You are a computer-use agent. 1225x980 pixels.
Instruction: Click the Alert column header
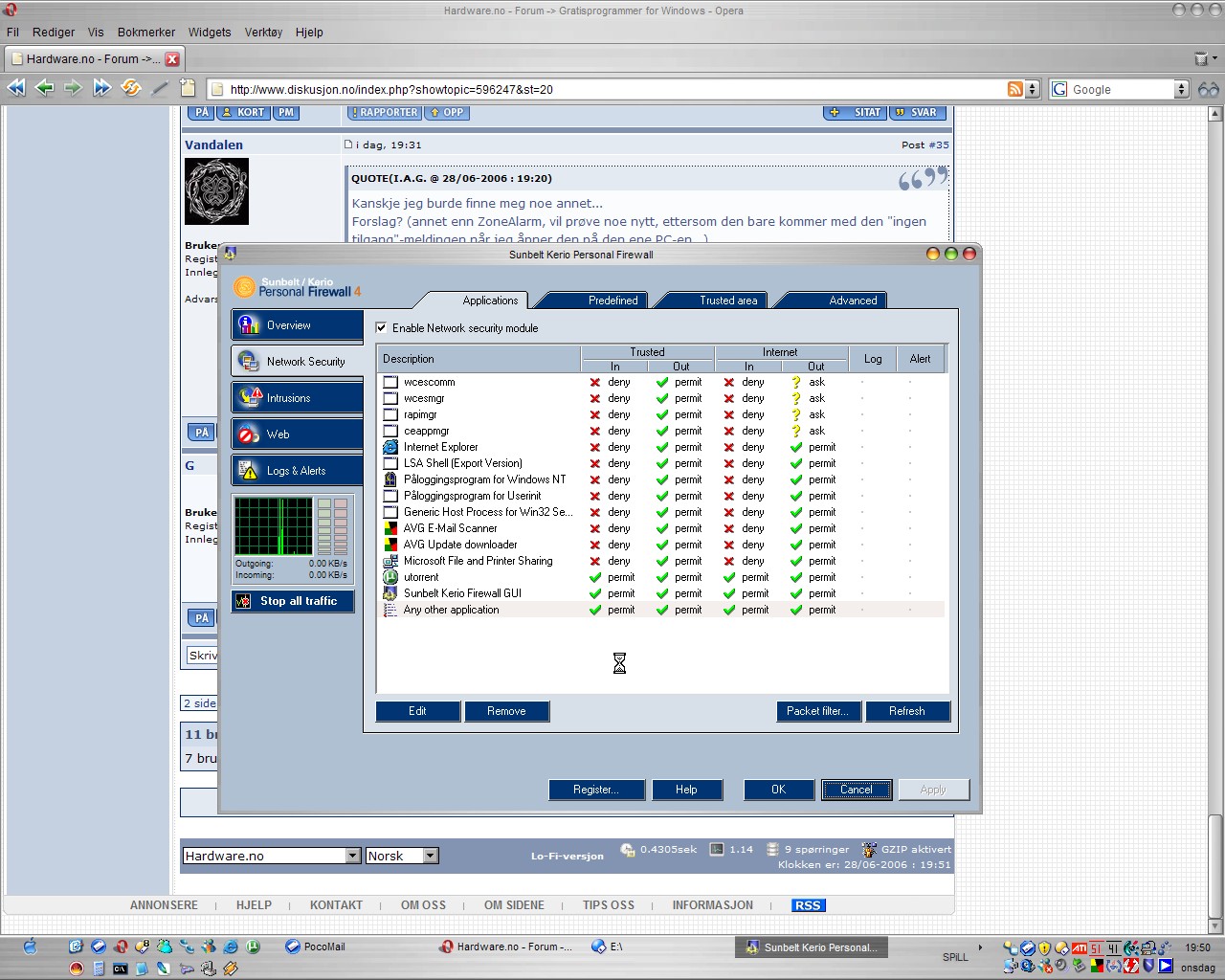921,359
